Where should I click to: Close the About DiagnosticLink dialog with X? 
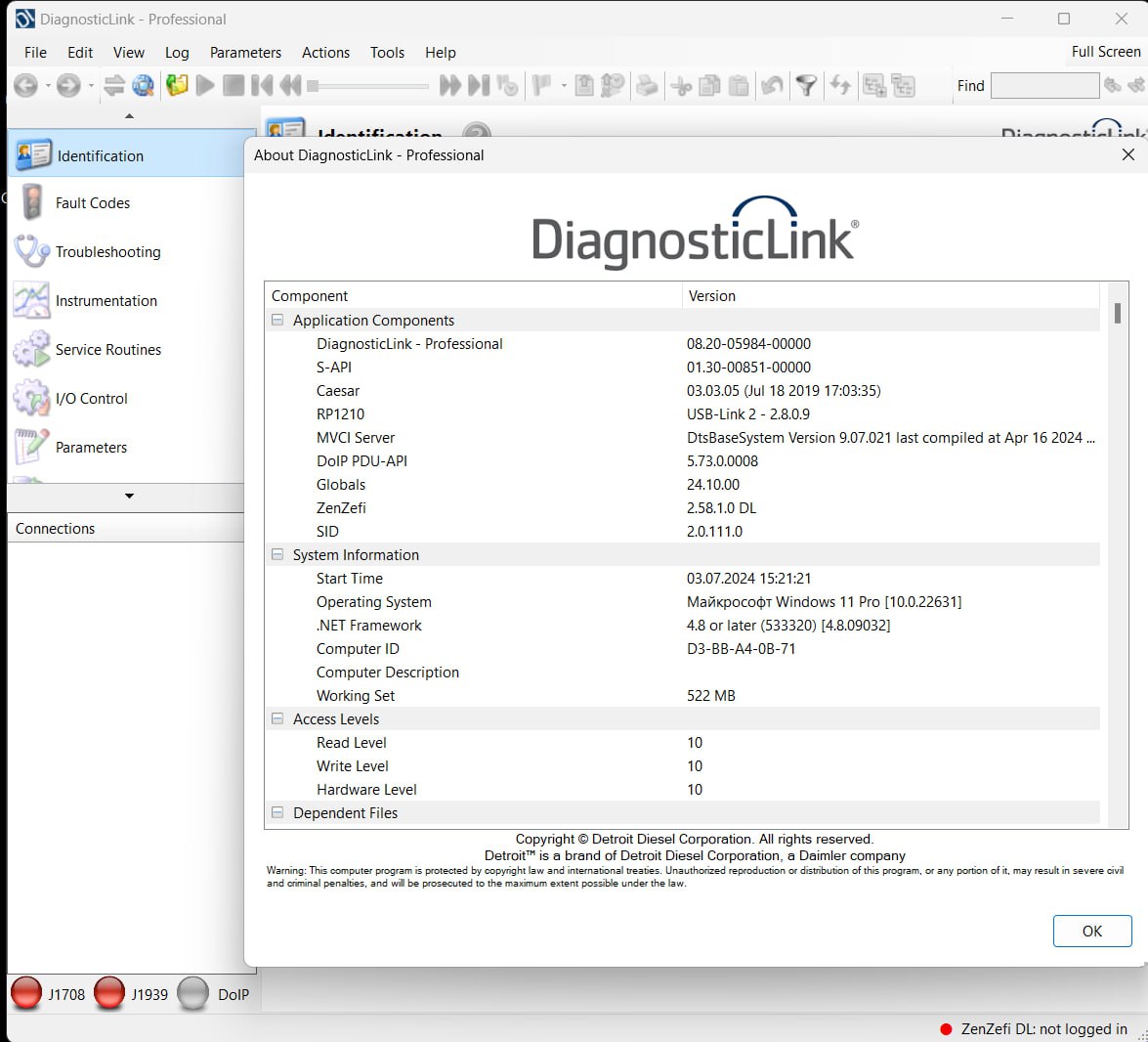1128,154
